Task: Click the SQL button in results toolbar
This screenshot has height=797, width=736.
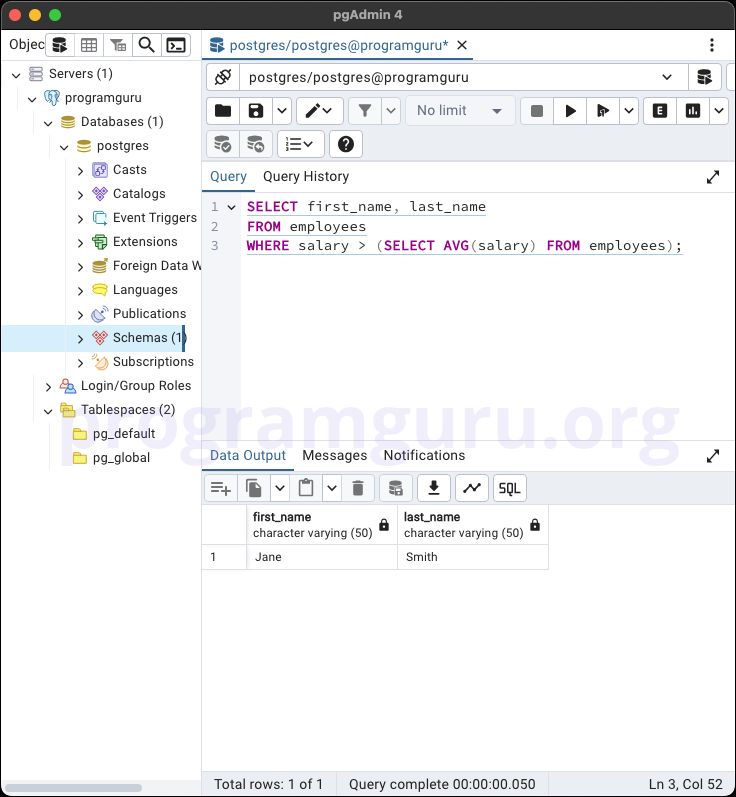Action: coord(510,488)
